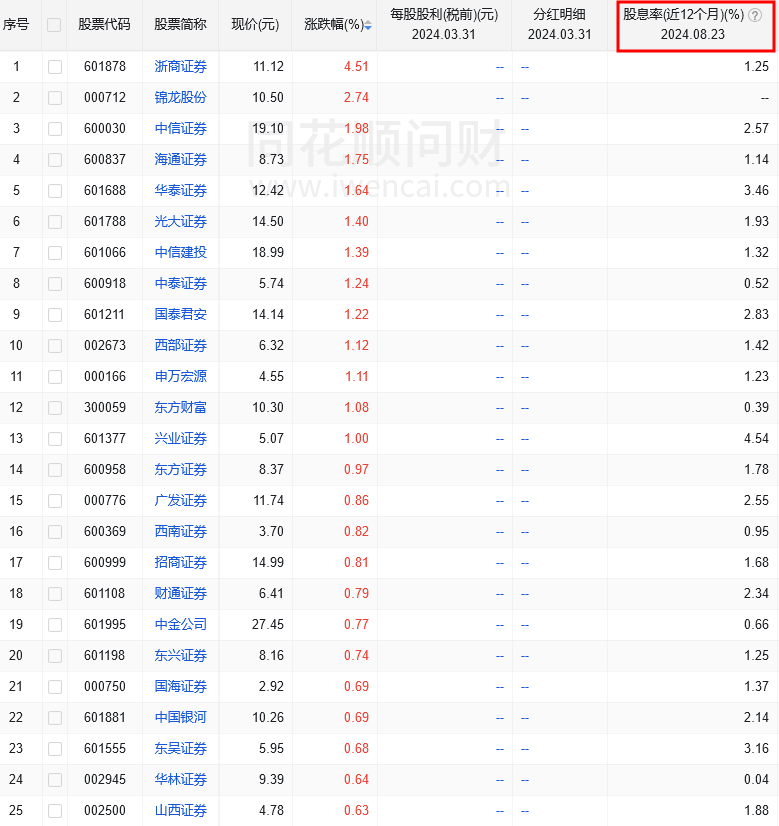This screenshot has width=779, height=826.
Task: Click the 国泰君安 stock link
Action: 181,315
